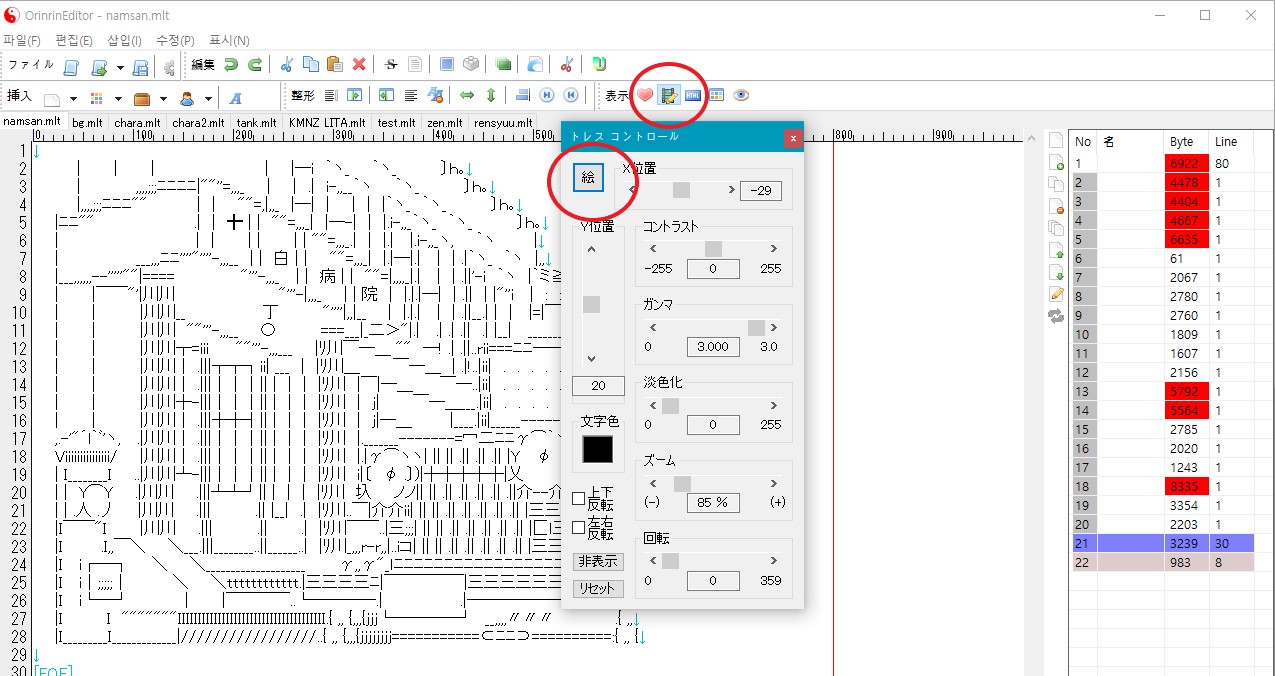This screenshot has height=676, width=1275.
Task: Open the dropdown beside the color grid icon
Action: pyautogui.click(x=118, y=99)
